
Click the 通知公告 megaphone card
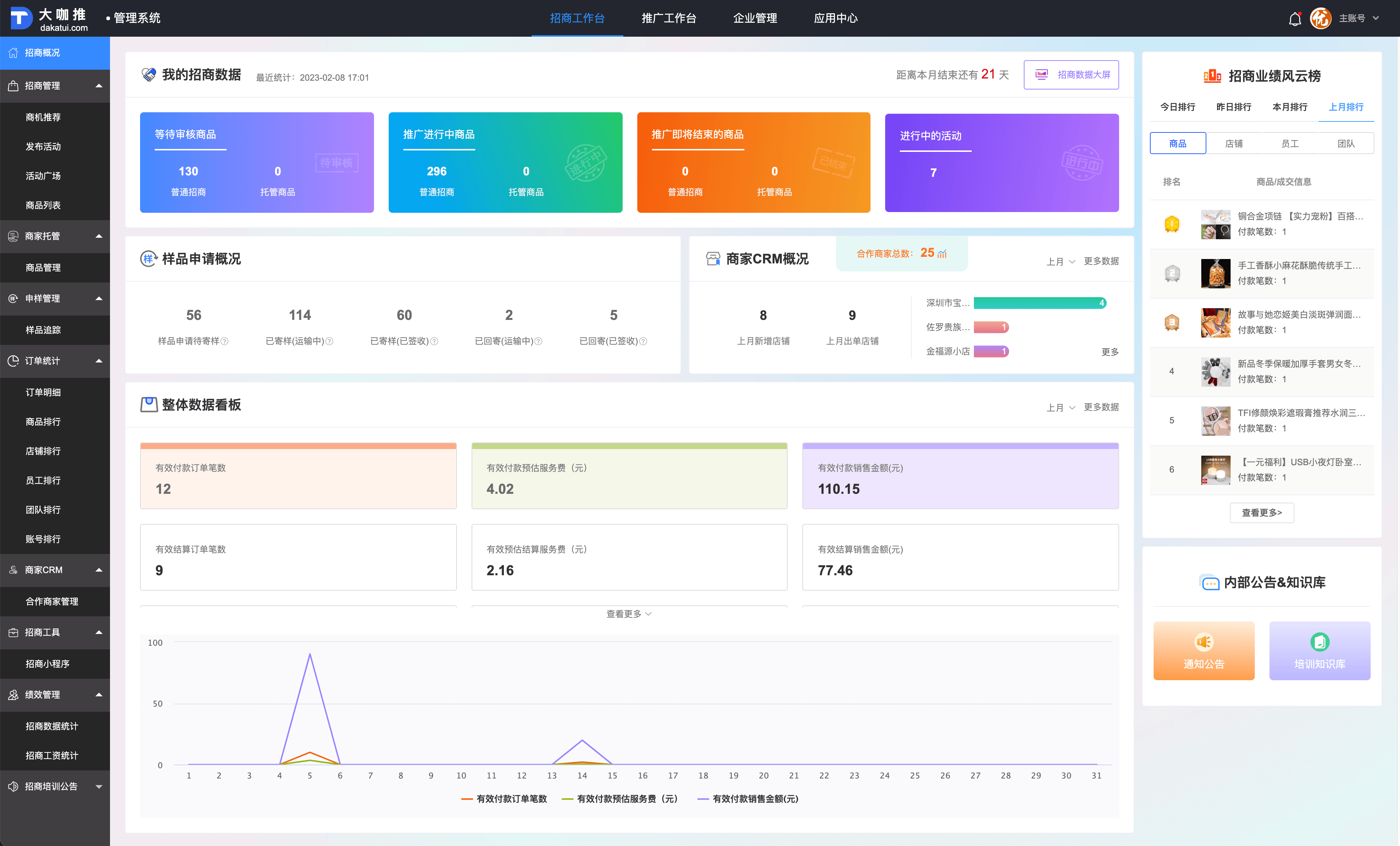click(x=1203, y=650)
